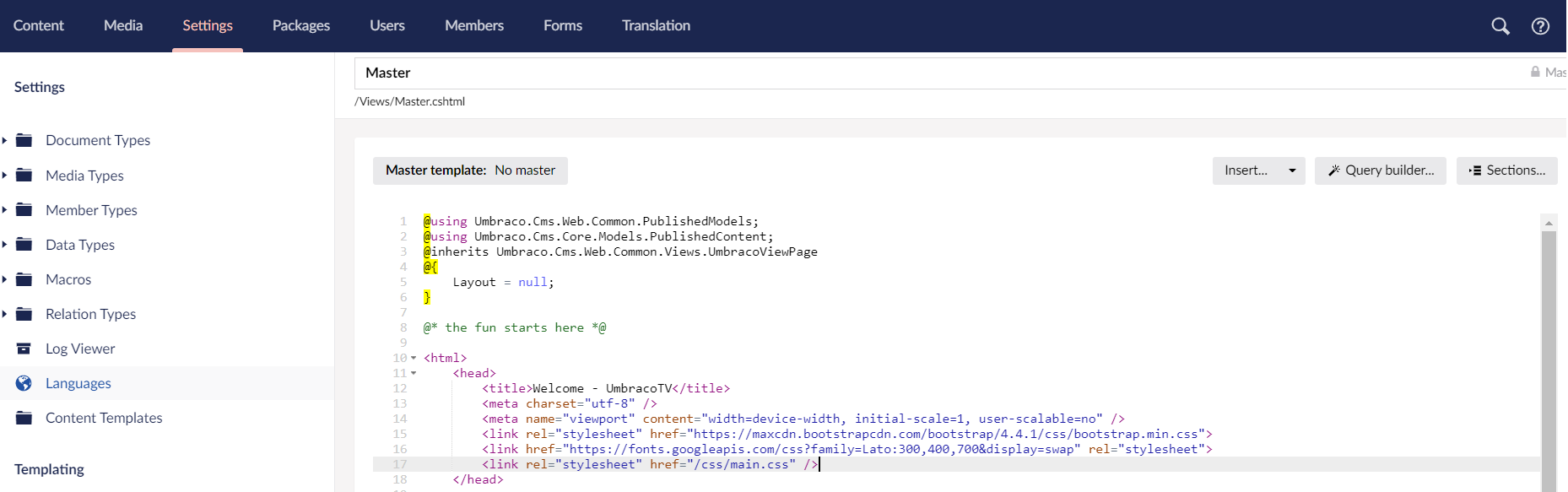This screenshot has height=492, width=1568.
Task: Open the Query builder dialog
Action: tap(1381, 170)
